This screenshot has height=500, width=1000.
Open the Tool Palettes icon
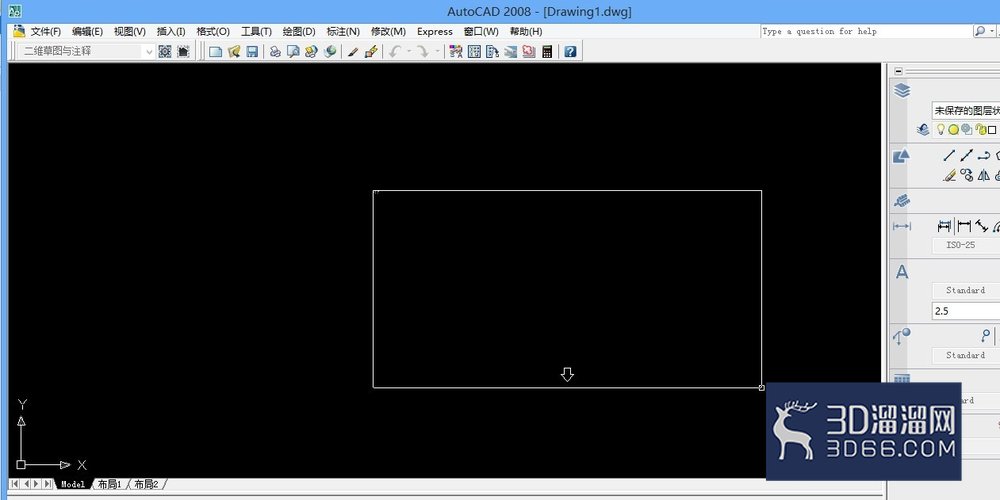pos(492,52)
